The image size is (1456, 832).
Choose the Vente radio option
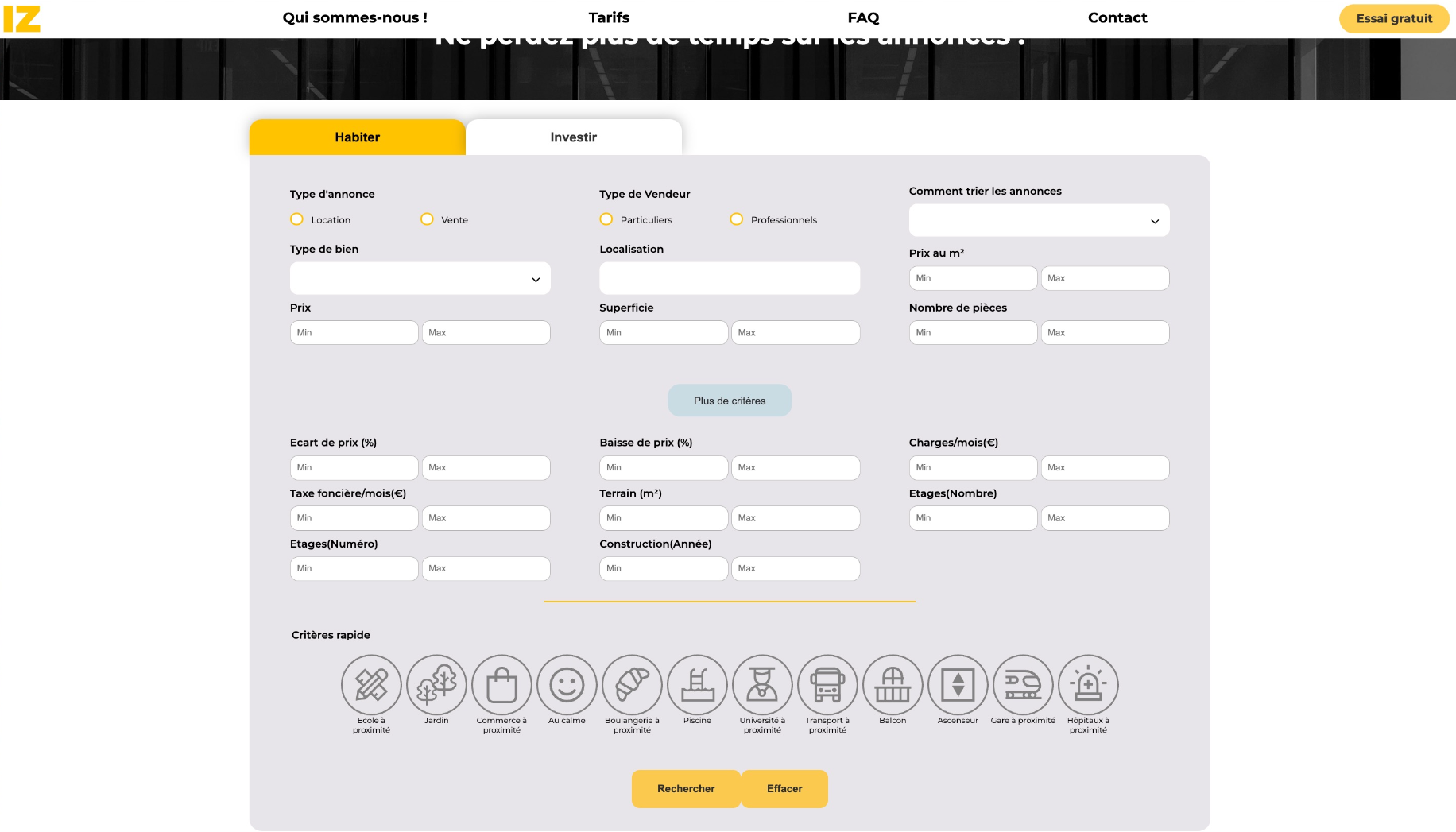(x=428, y=219)
